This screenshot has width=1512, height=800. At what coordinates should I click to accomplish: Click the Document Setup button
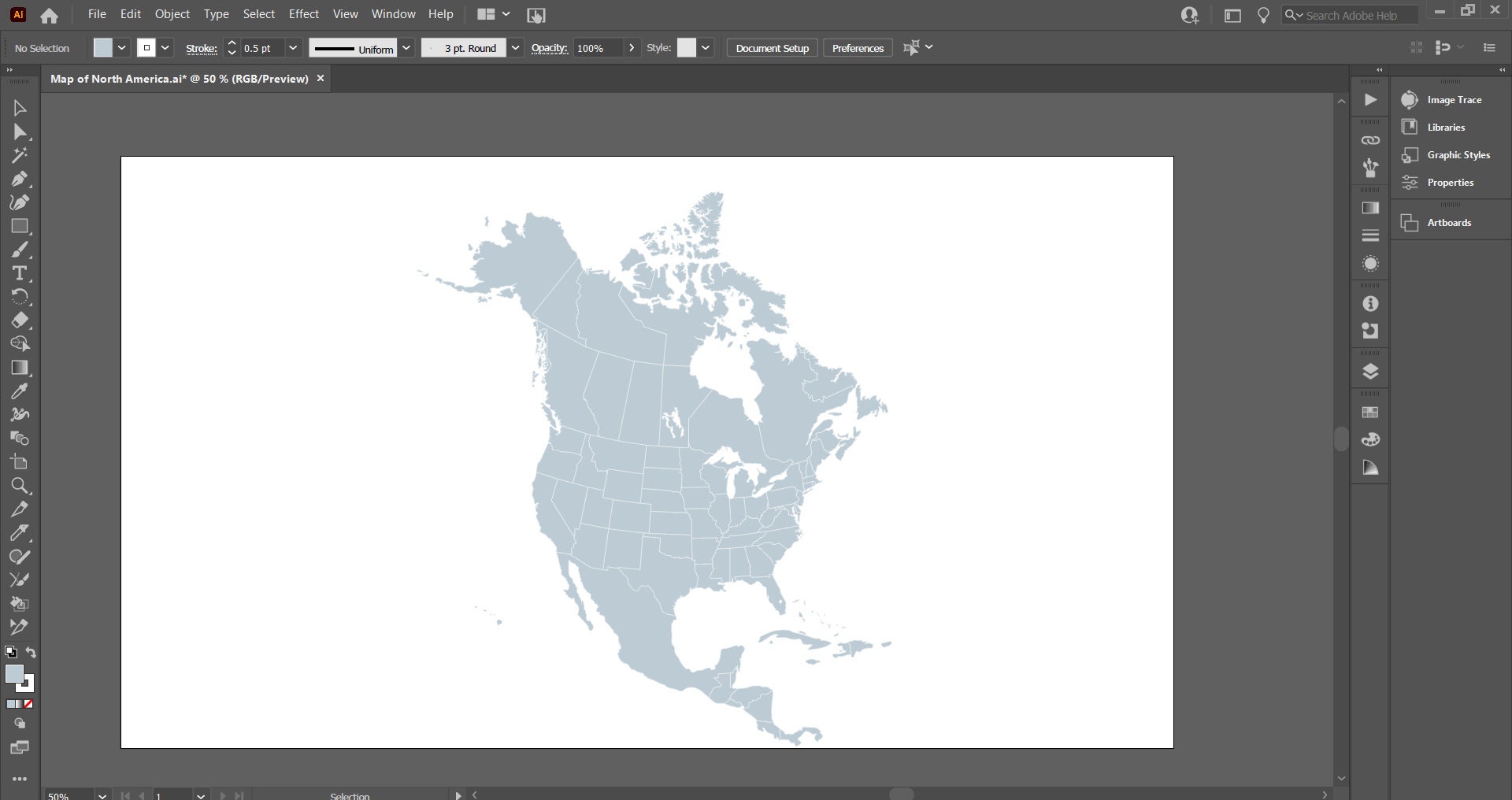pyautogui.click(x=772, y=48)
